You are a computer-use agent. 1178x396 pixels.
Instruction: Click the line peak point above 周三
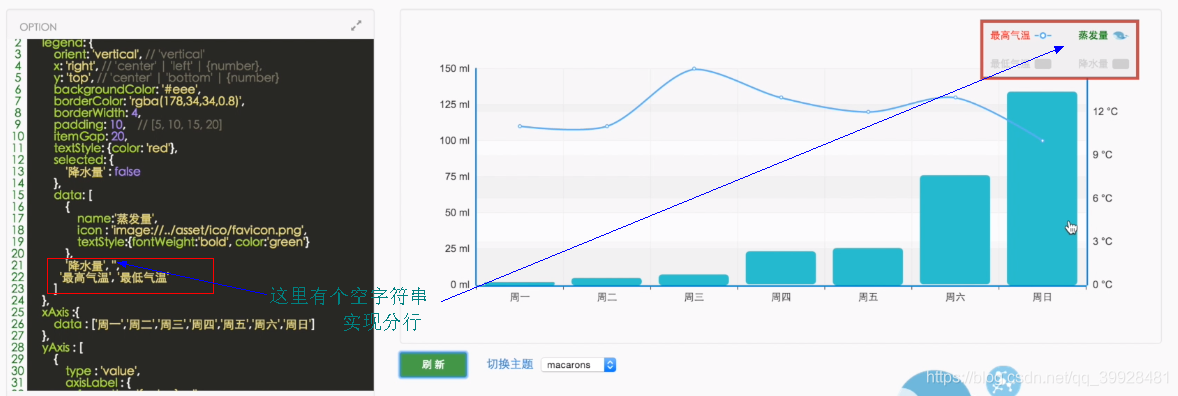(x=693, y=68)
